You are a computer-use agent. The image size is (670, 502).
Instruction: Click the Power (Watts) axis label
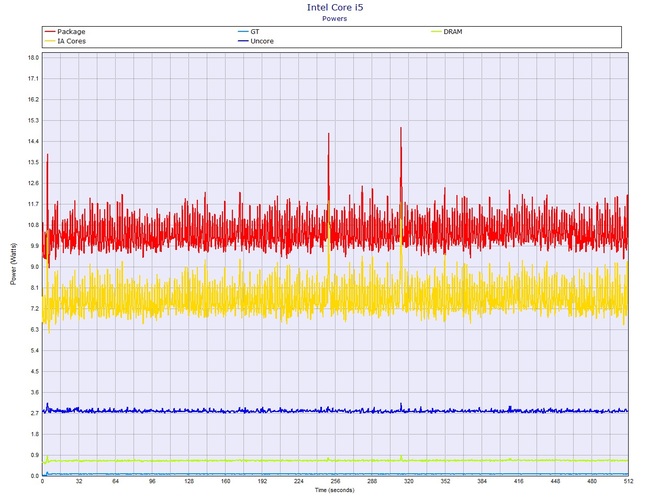click(x=13, y=264)
